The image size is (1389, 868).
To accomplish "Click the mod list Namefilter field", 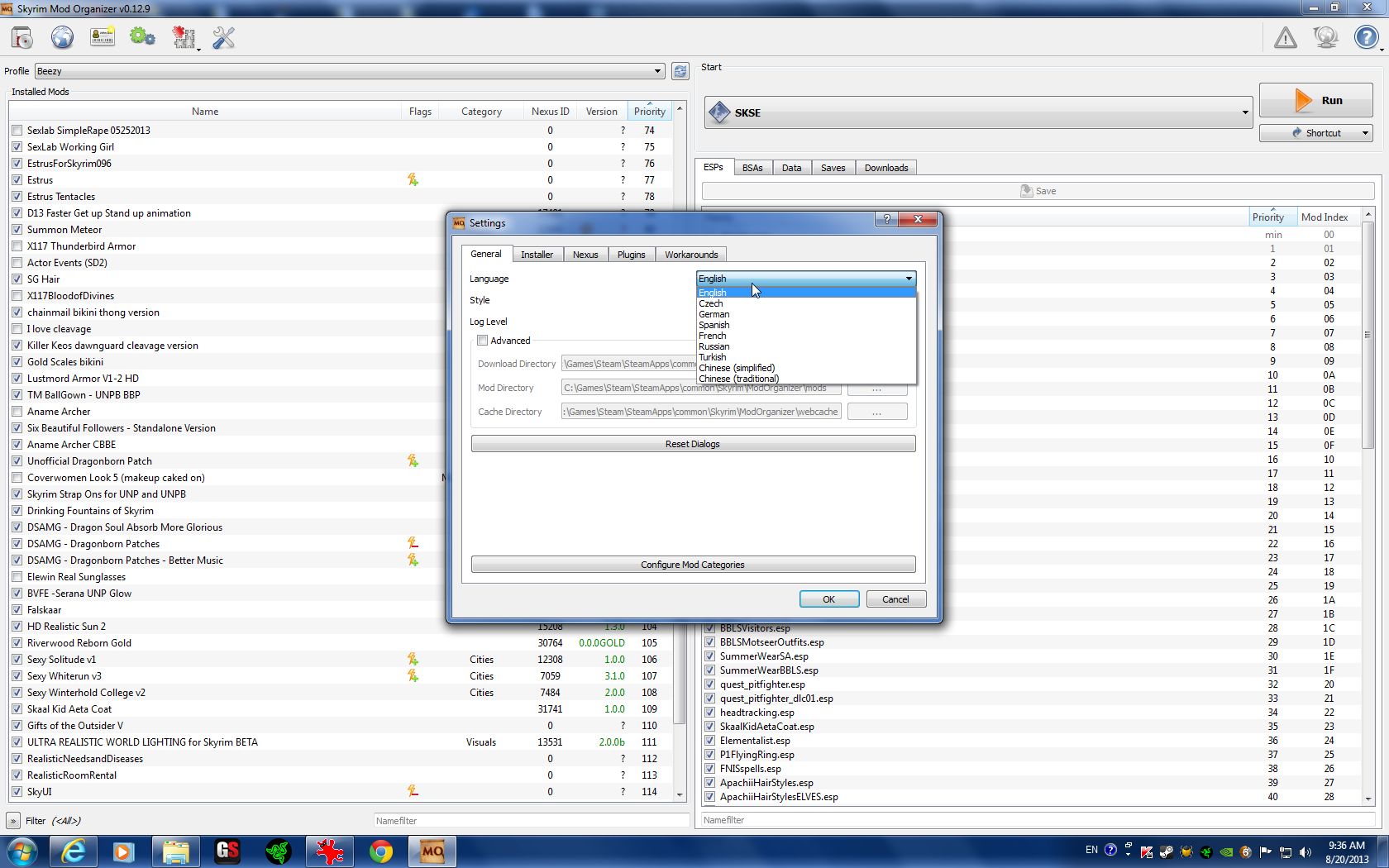I will (531, 821).
